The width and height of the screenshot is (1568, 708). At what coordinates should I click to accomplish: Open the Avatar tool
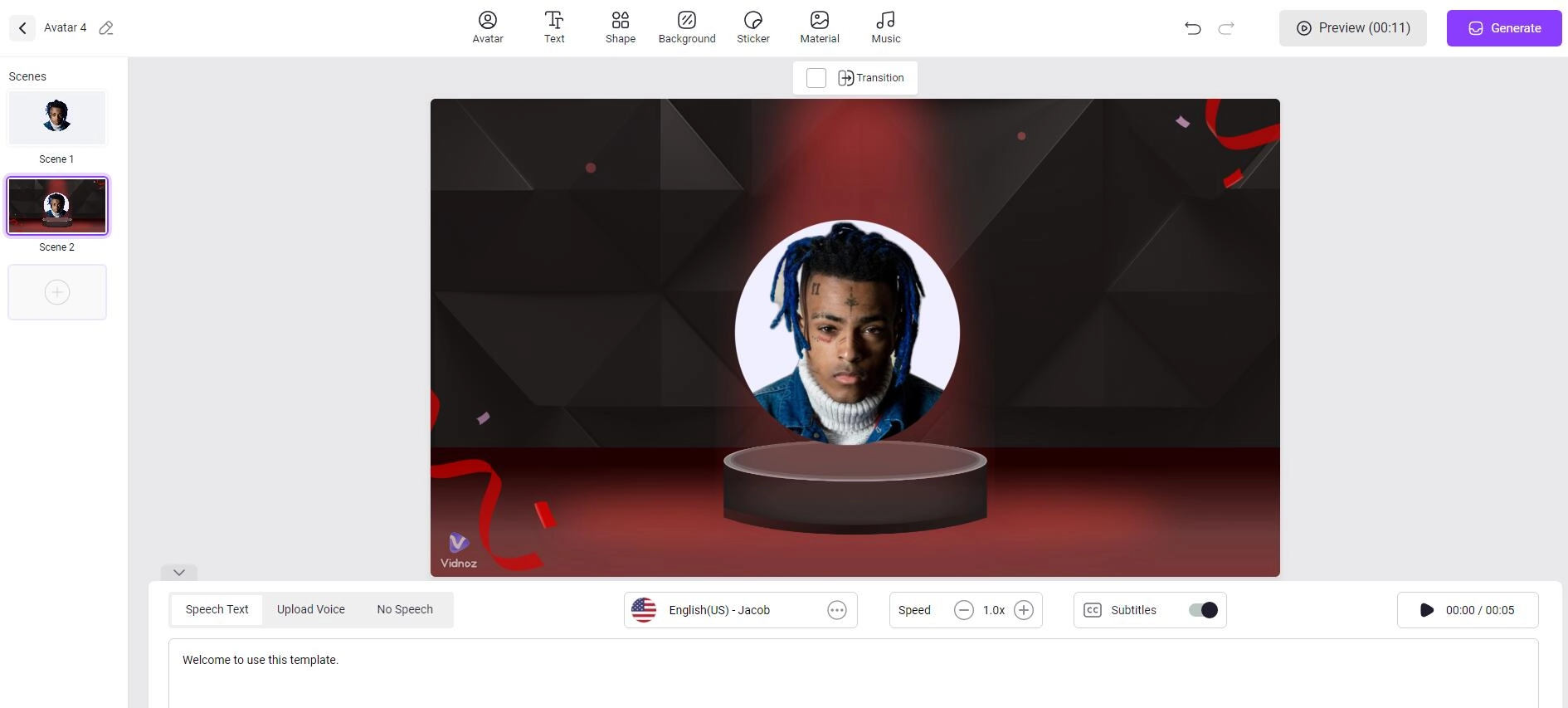tap(488, 27)
